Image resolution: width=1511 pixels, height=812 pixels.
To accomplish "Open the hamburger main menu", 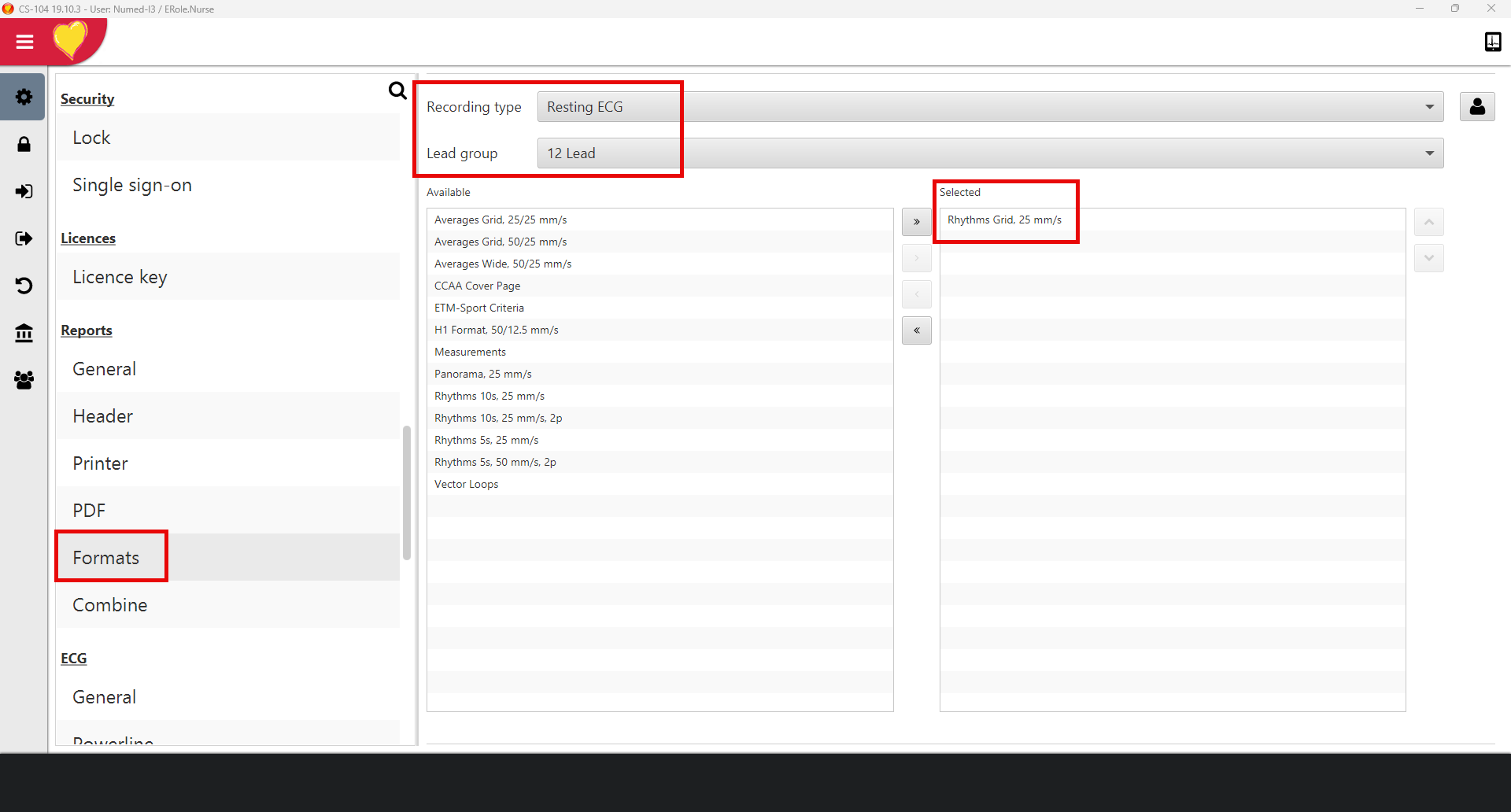I will [x=24, y=42].
